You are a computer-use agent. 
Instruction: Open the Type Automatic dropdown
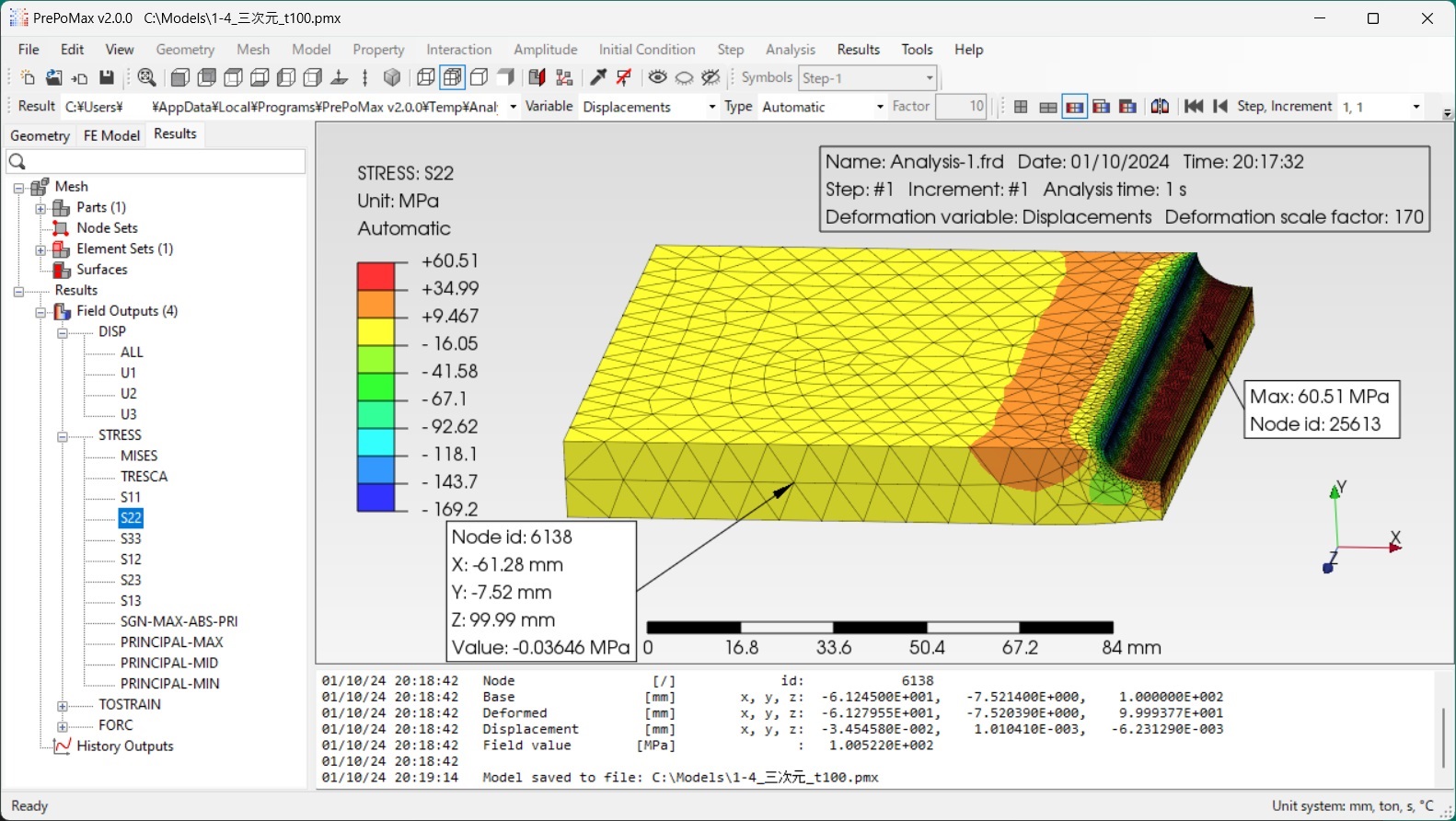(823, 107)
